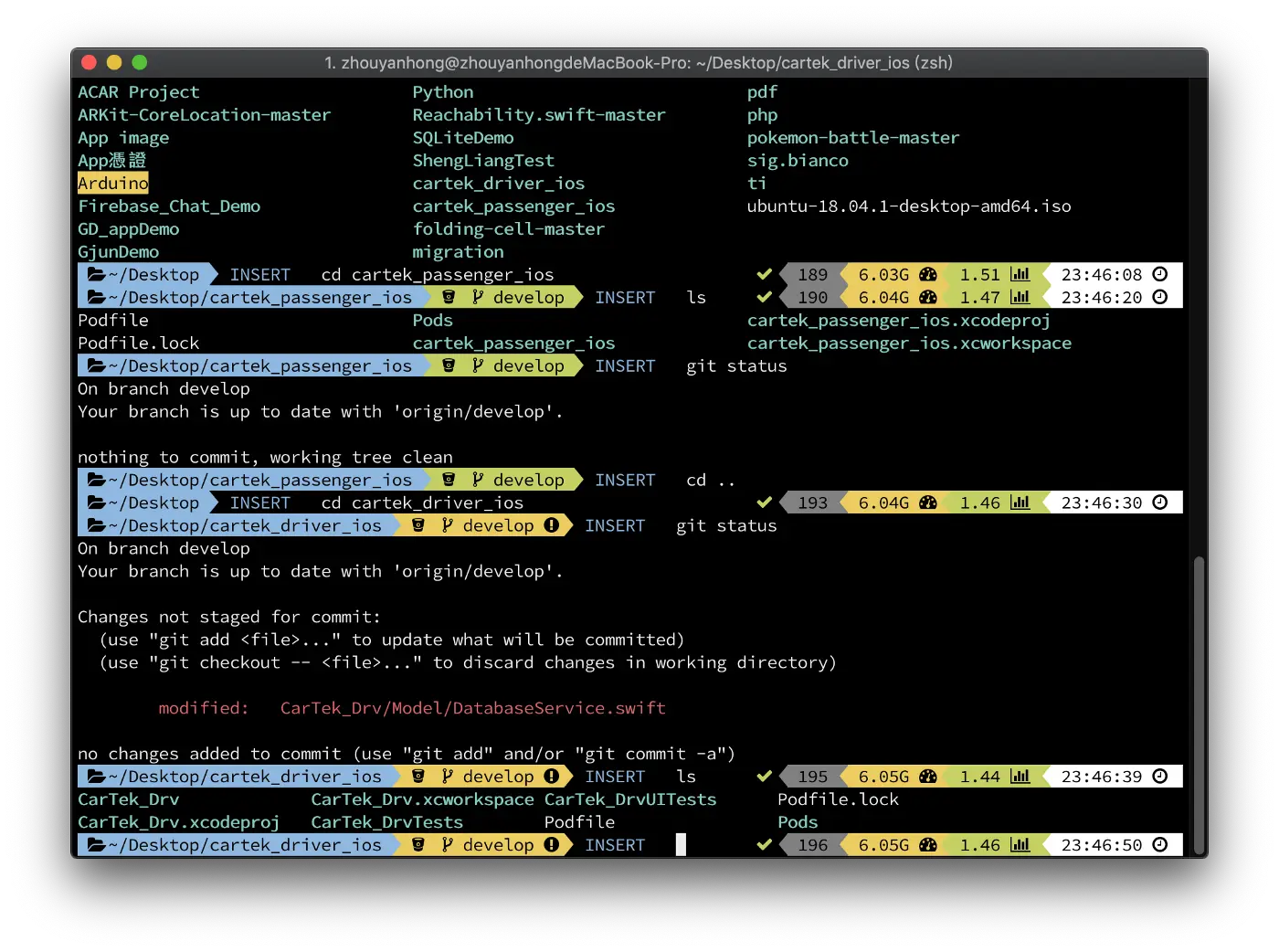Click the folder icon in the last prompt line

click(x=97, y=844)
